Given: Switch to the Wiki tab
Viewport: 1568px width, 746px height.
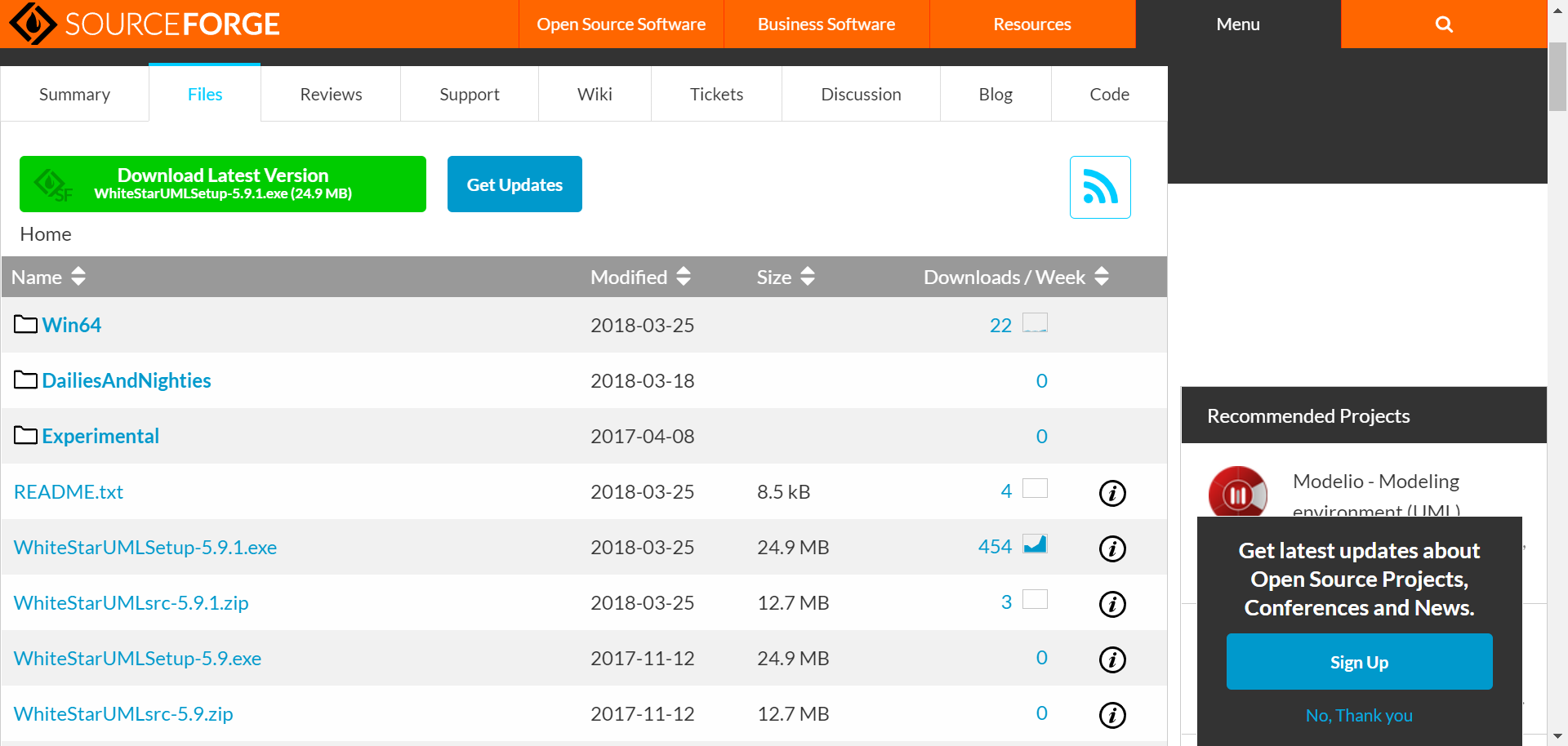Looking at the screenshot, I should (595, 94).
